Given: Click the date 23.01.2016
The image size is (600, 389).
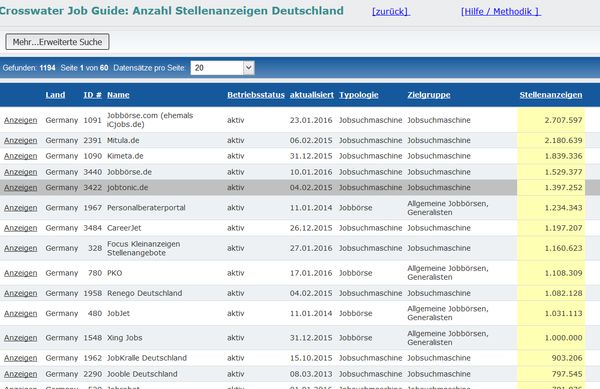Looking at the screenshot, I should (311, 120).
